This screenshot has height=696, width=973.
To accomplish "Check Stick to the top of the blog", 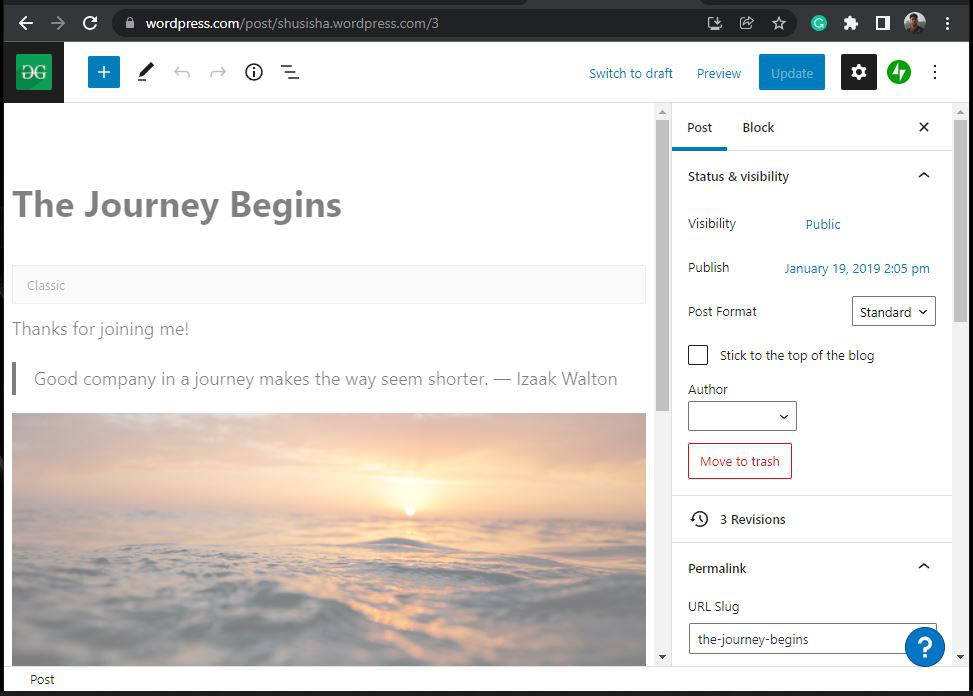I will [698, 355].
